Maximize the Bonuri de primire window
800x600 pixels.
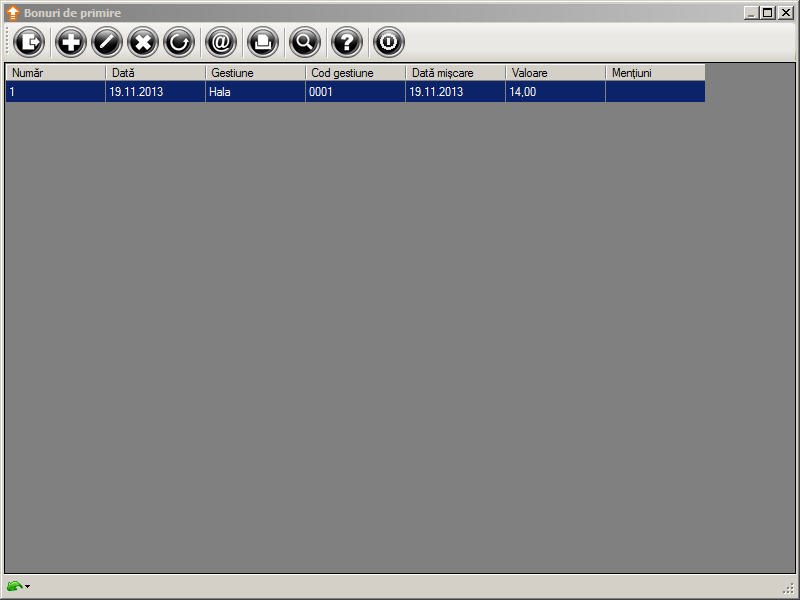768,13
